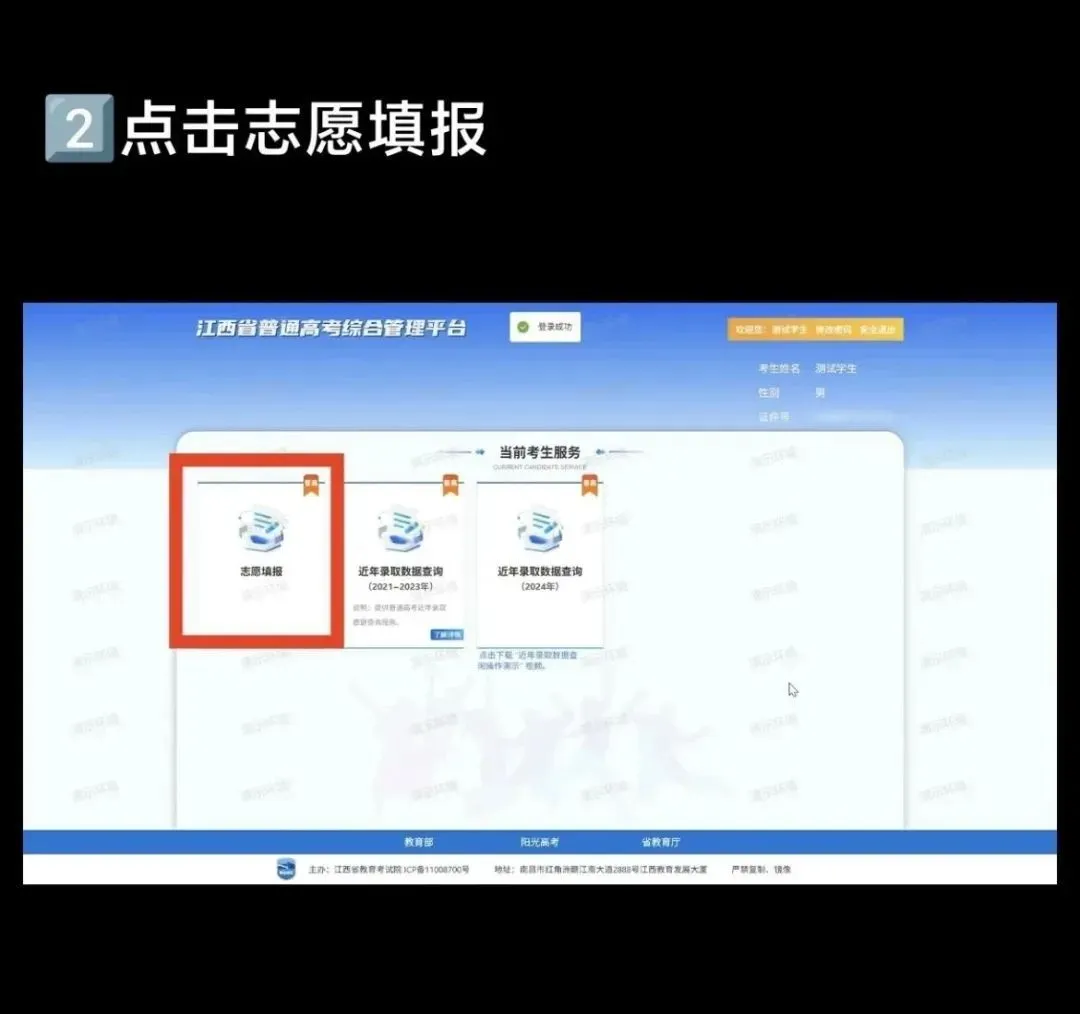This screenshot has height=1014, width=1080.
Task: Click the 江西省普通高考综合管理平台 header title
Action: pyautogui.click(x=331, y=328)
